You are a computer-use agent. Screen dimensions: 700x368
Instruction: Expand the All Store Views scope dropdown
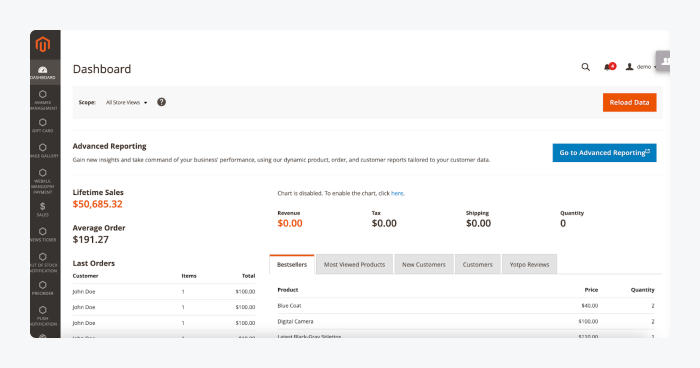tap(126, 102)
